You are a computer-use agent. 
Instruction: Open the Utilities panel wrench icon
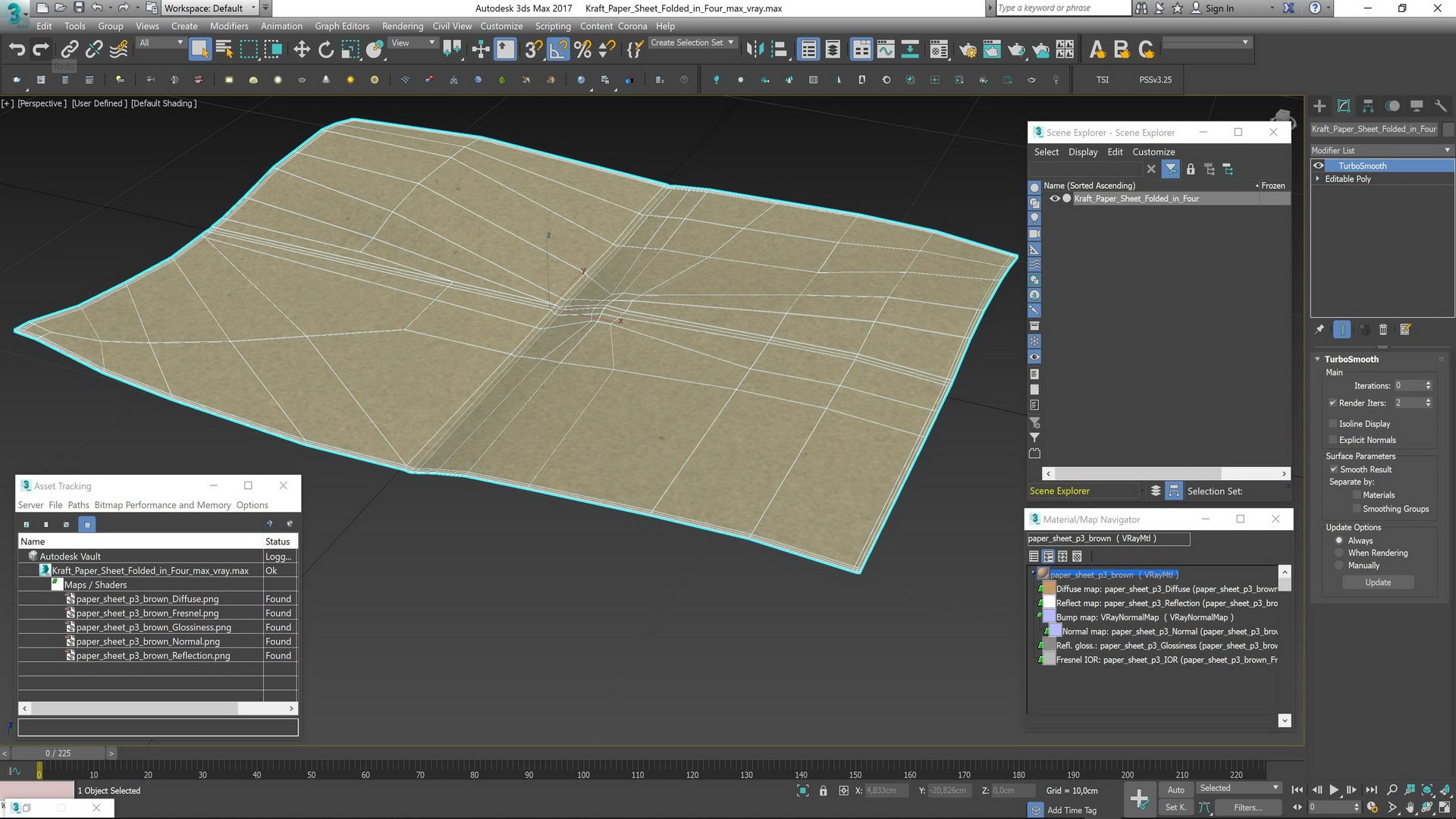tap(1441, 106)
